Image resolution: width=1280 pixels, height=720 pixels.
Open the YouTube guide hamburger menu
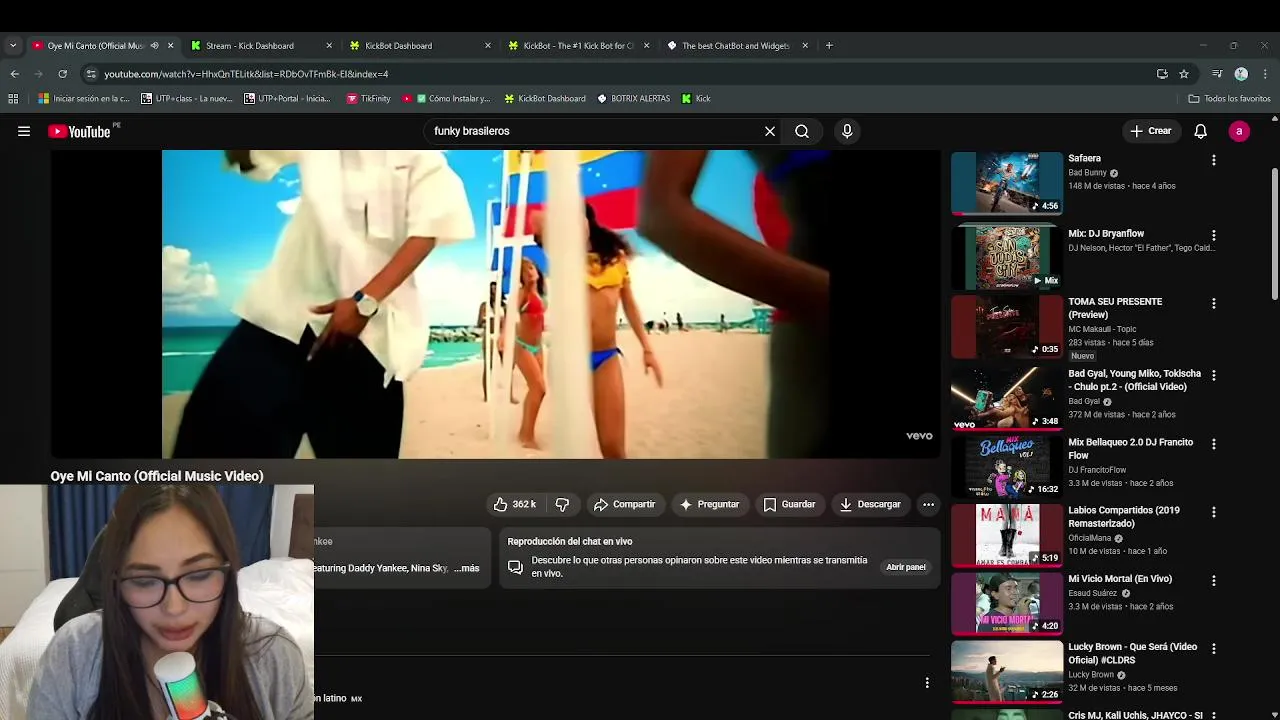24,131
